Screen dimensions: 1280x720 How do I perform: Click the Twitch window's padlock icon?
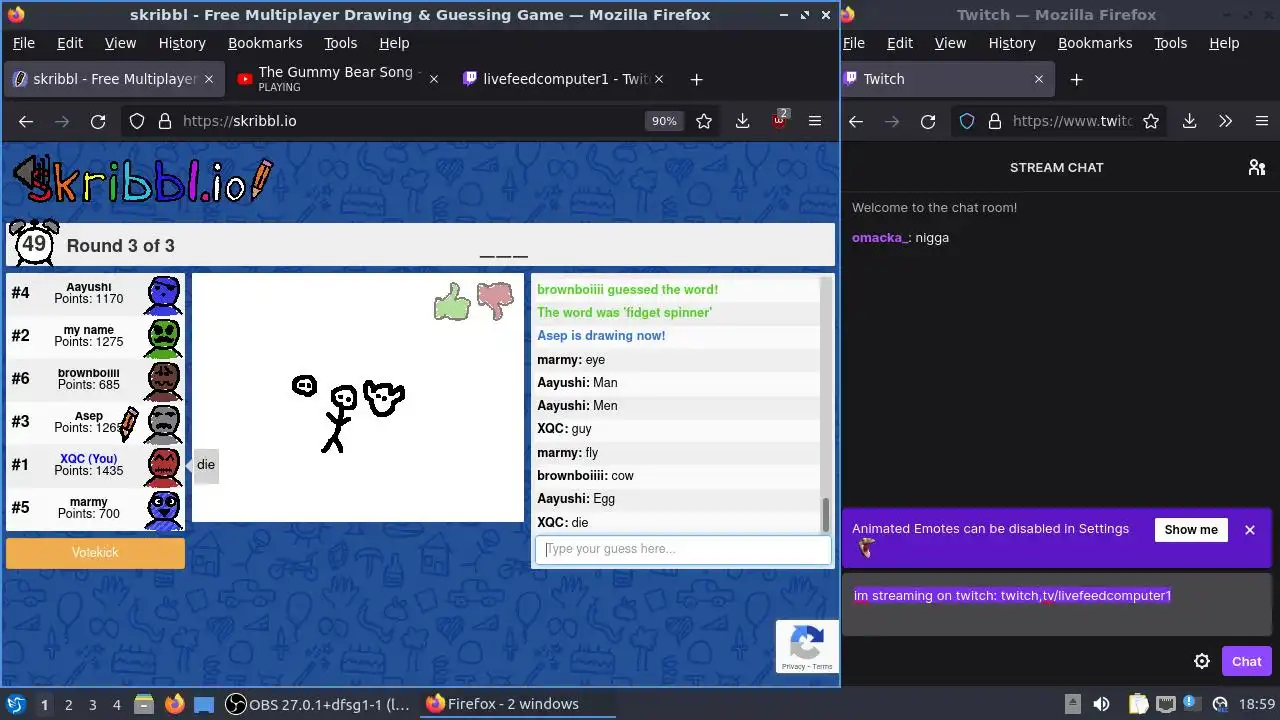pyautogui.click(x=994, y=121)
